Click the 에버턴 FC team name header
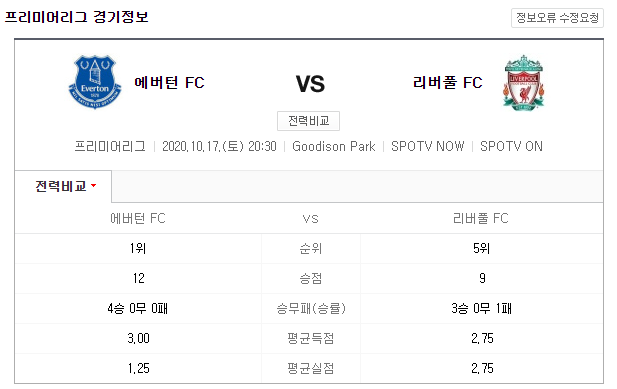Screen dimensions: 617x389 click(169, 83)
